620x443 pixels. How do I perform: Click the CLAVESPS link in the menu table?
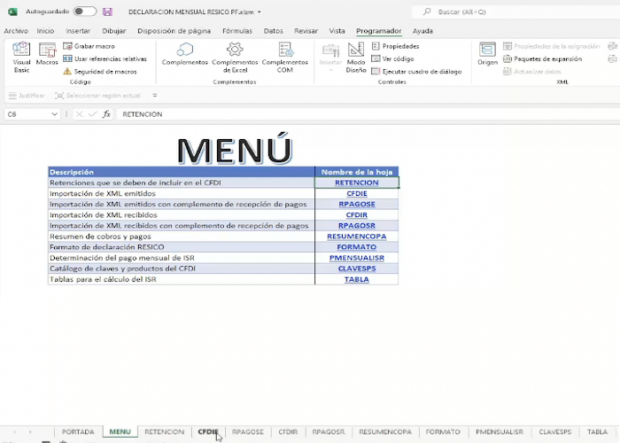[x=356, y=269]
